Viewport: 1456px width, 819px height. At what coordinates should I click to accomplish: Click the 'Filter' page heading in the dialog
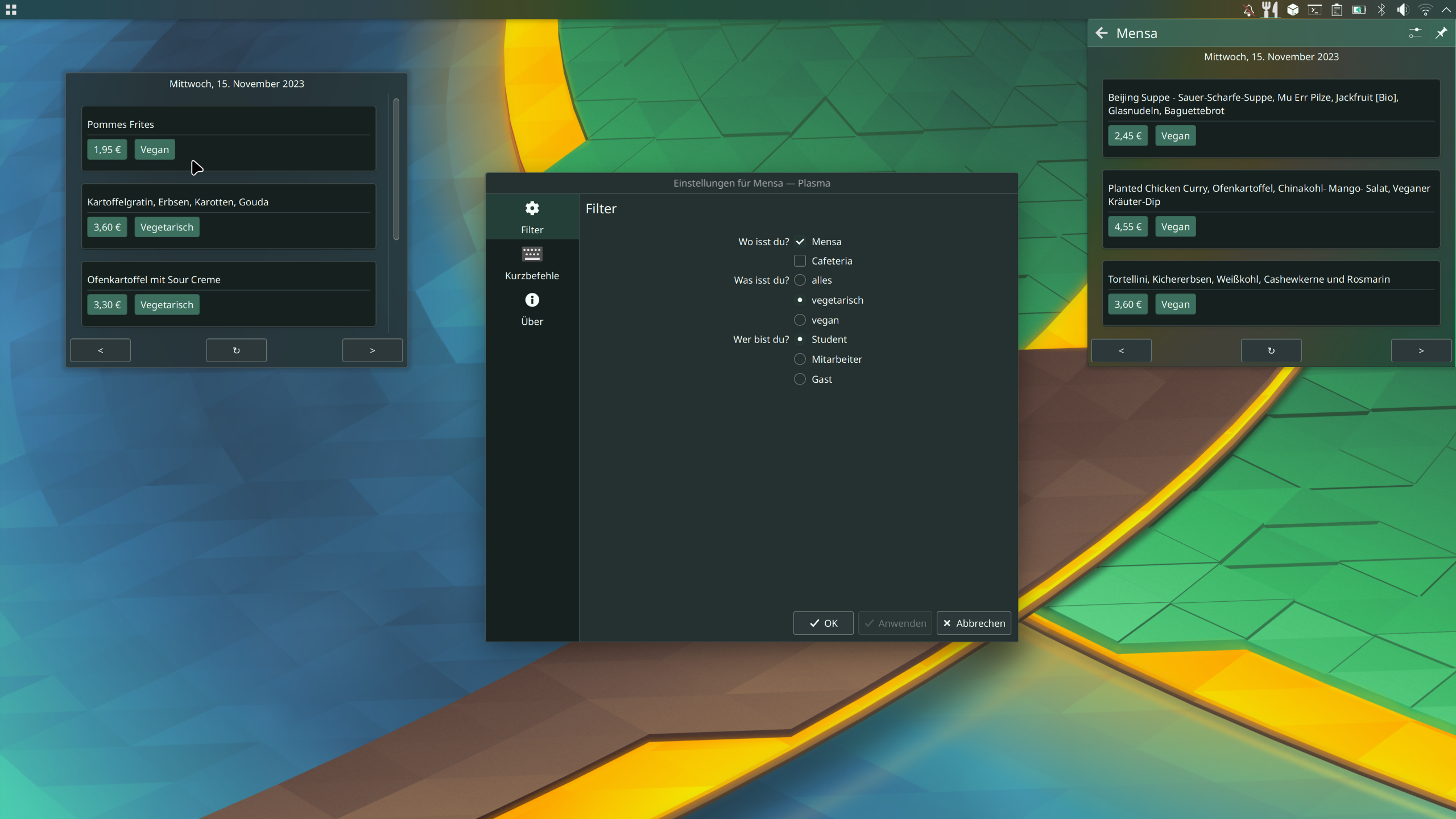(x=601, y=209)
